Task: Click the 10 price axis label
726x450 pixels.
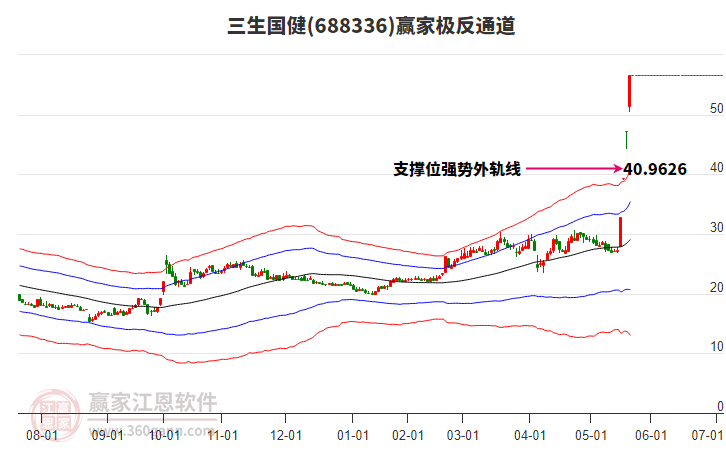Action: click(716, 346)
